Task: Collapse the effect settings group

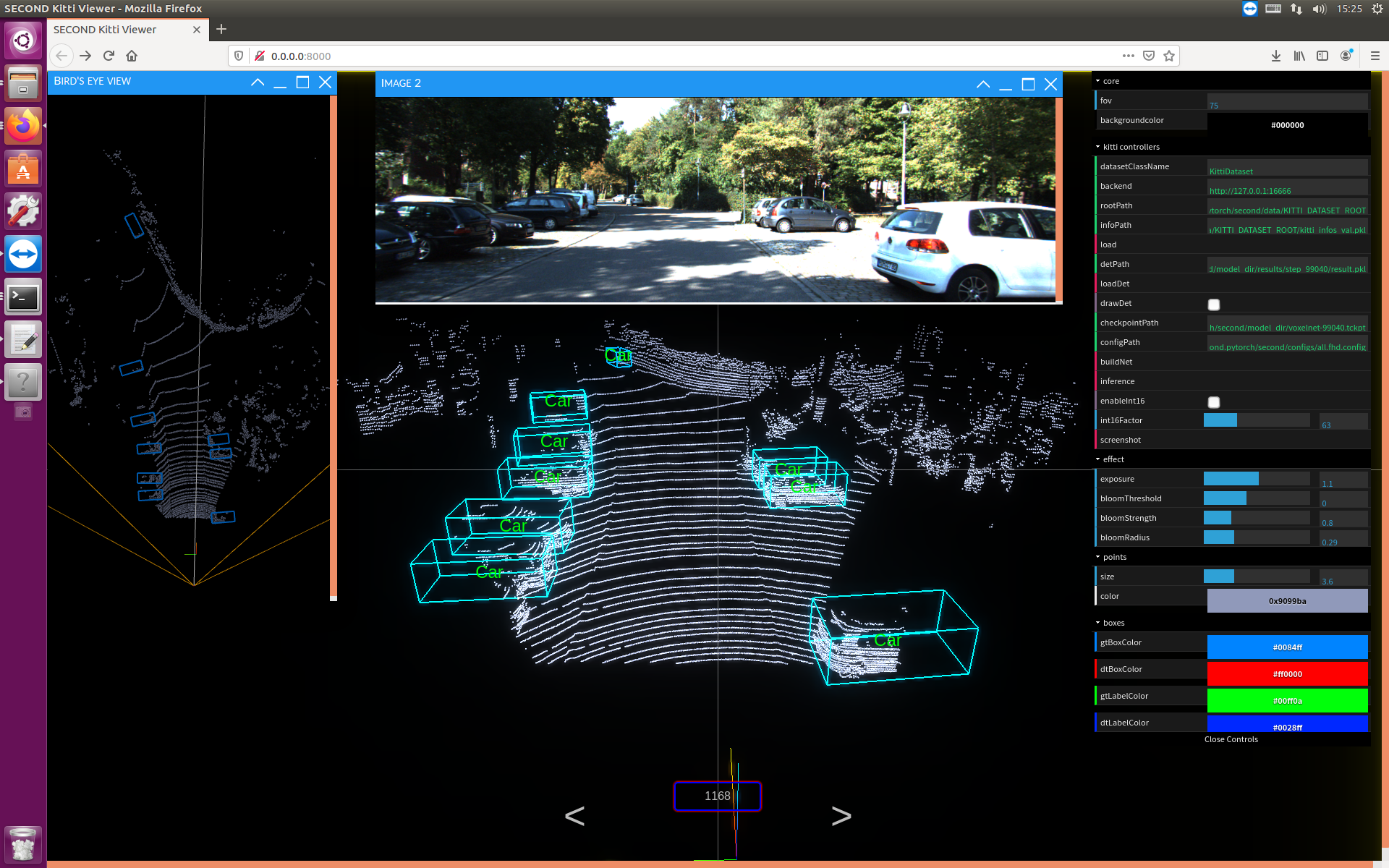Action: [x=1113, y=459]
